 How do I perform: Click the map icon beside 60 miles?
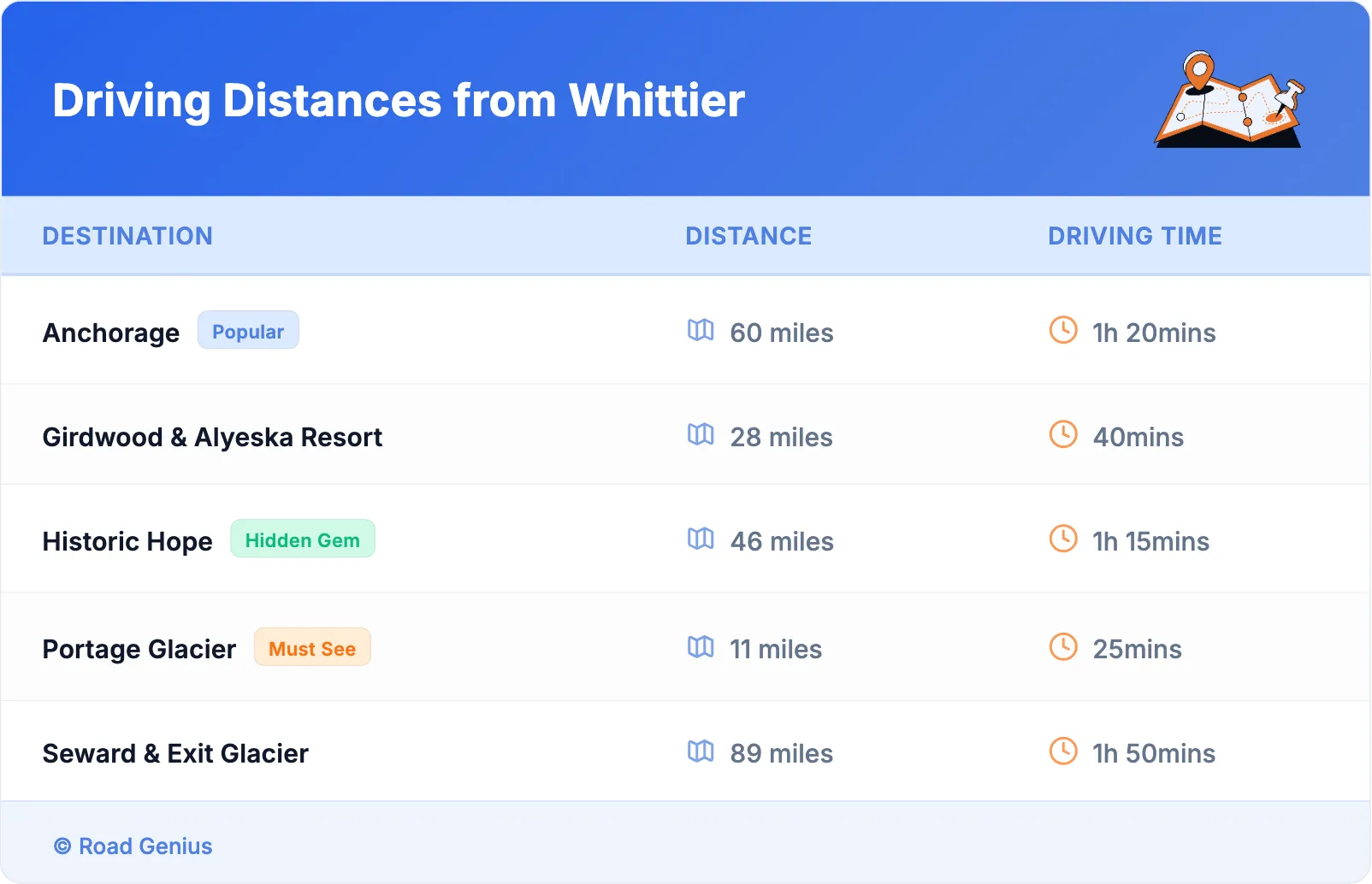(x=701, y=330)
